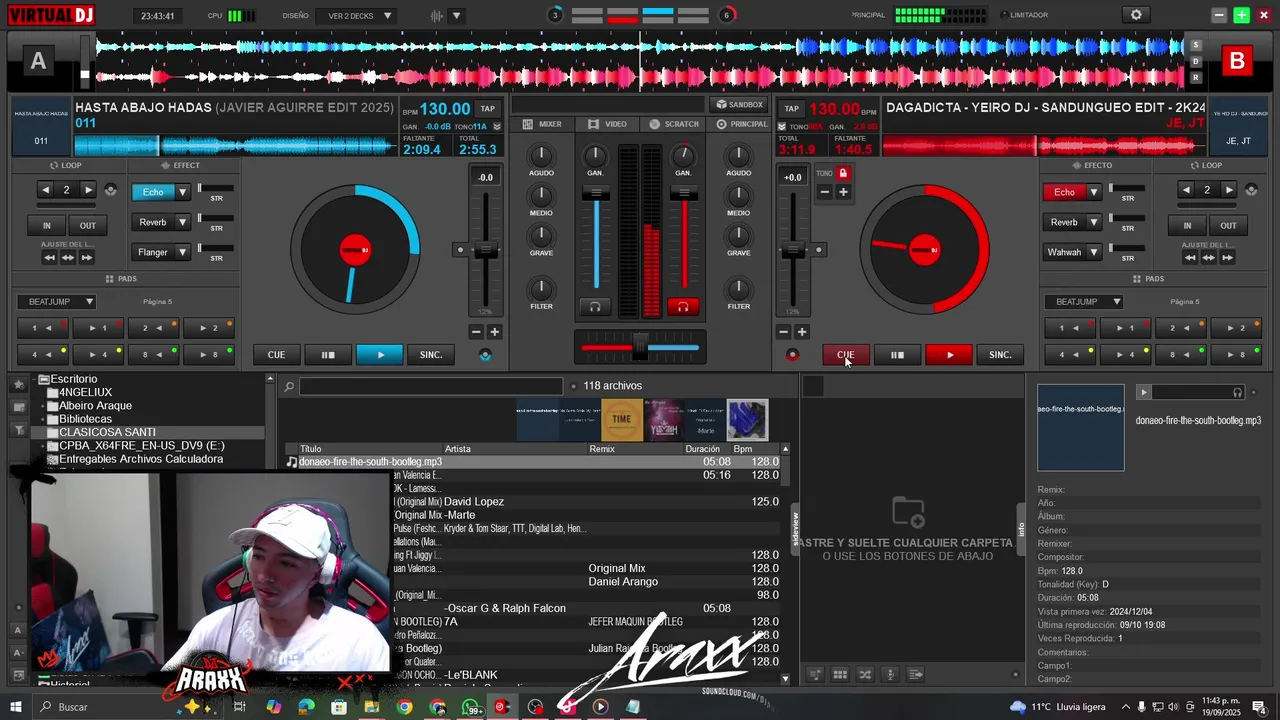This screenshot has width=1280, height=720.
Task: Raise deck B key with TONO plus
Action: tap(843, 192)
